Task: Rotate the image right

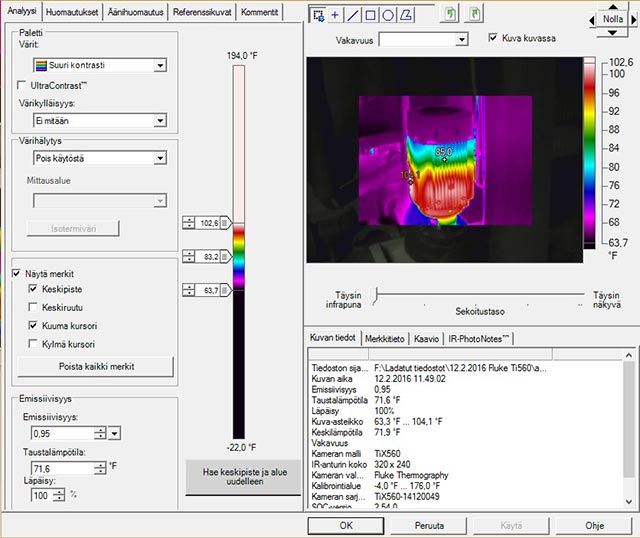Action: pos(476,15)
